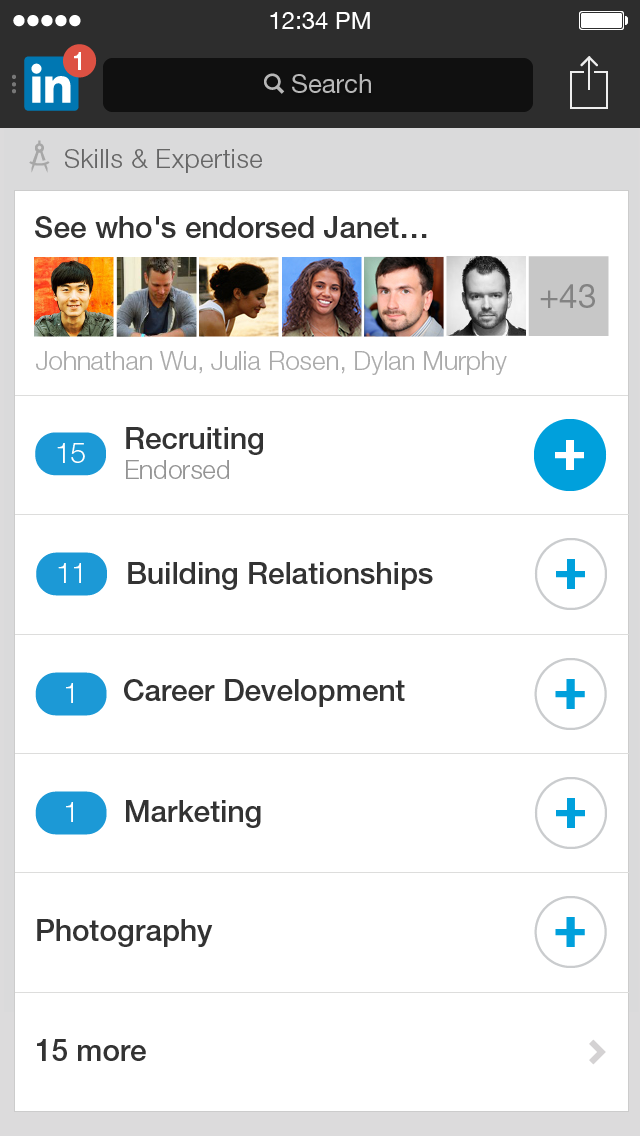Select the Photography skill label

[124, 931]
